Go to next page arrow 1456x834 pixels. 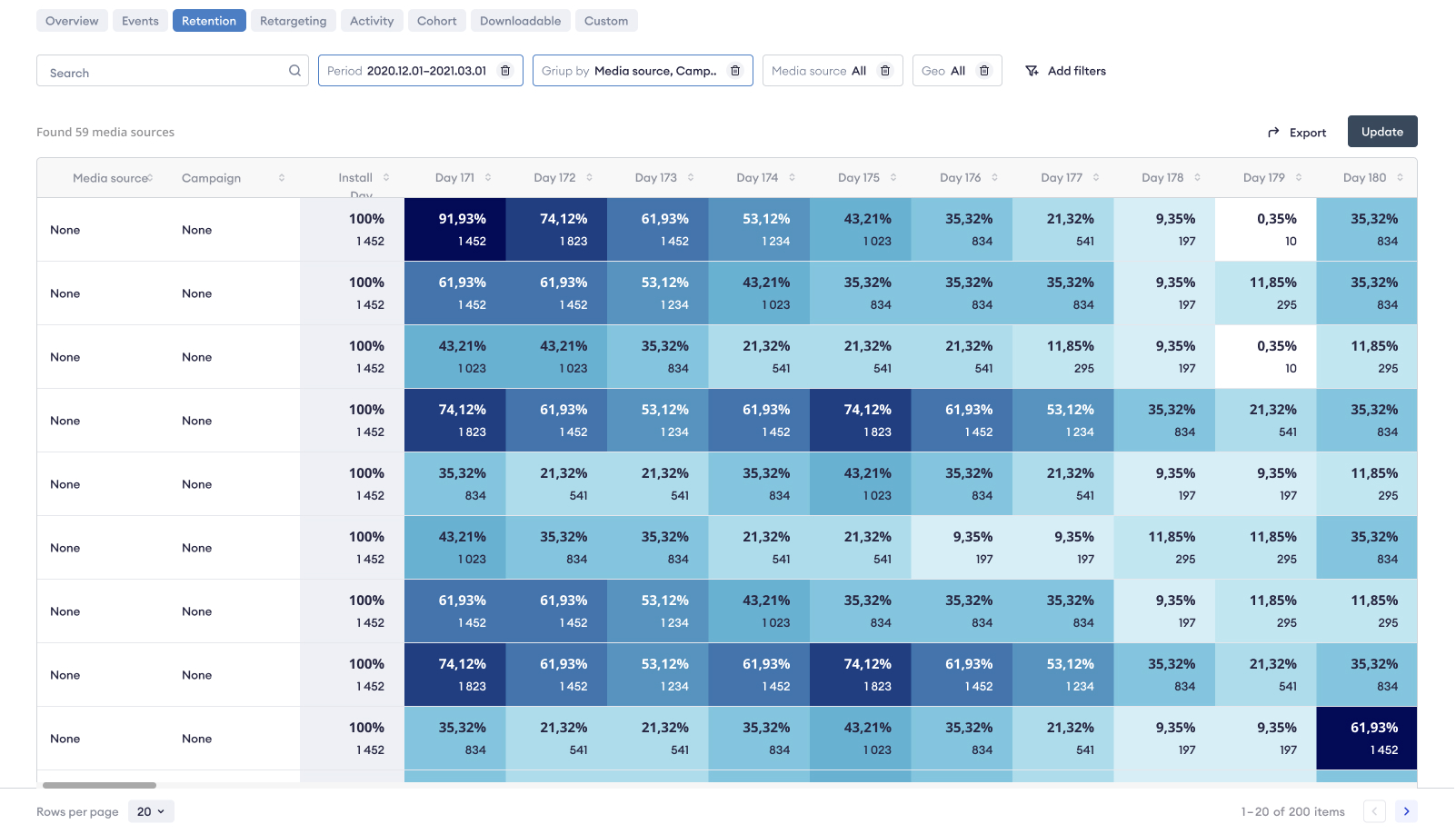[1406, 811]
